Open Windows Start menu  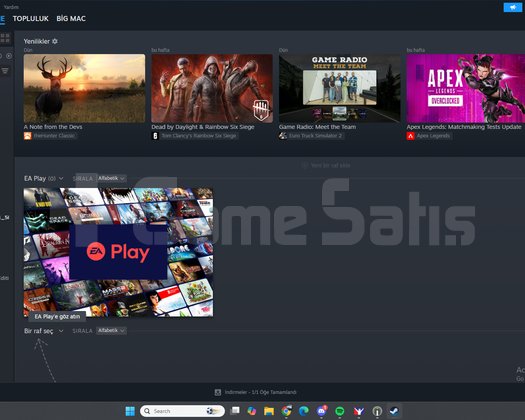pyautogui.click(x=130, y=411)
